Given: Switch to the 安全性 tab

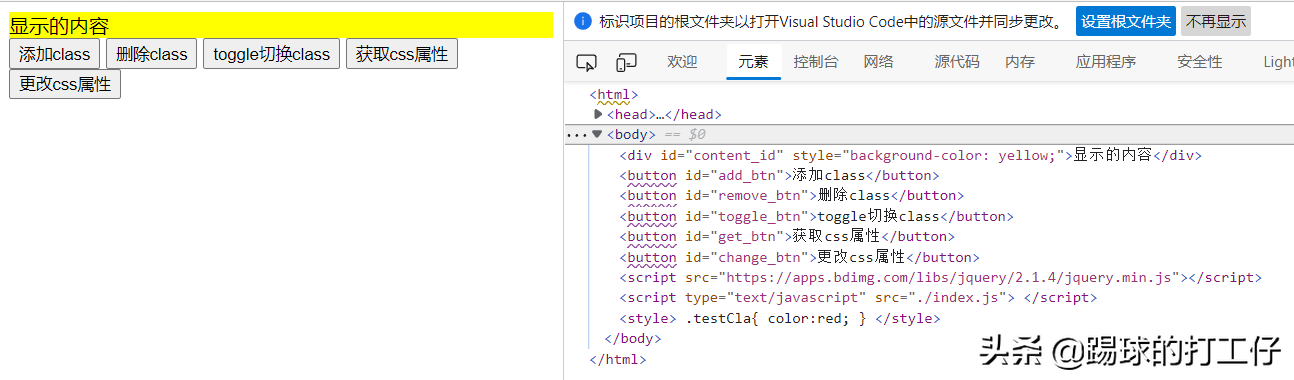Looking at the screenshot, I should coord(1200,62).
